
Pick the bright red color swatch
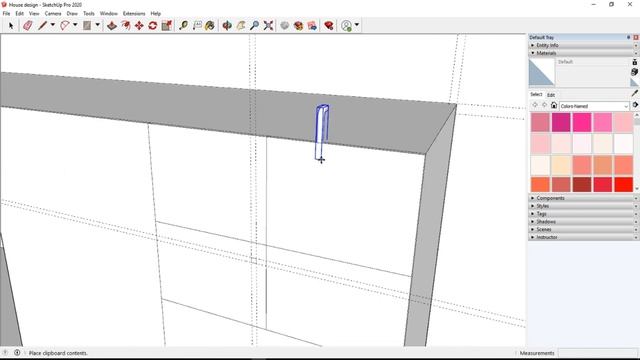point(623,184)
